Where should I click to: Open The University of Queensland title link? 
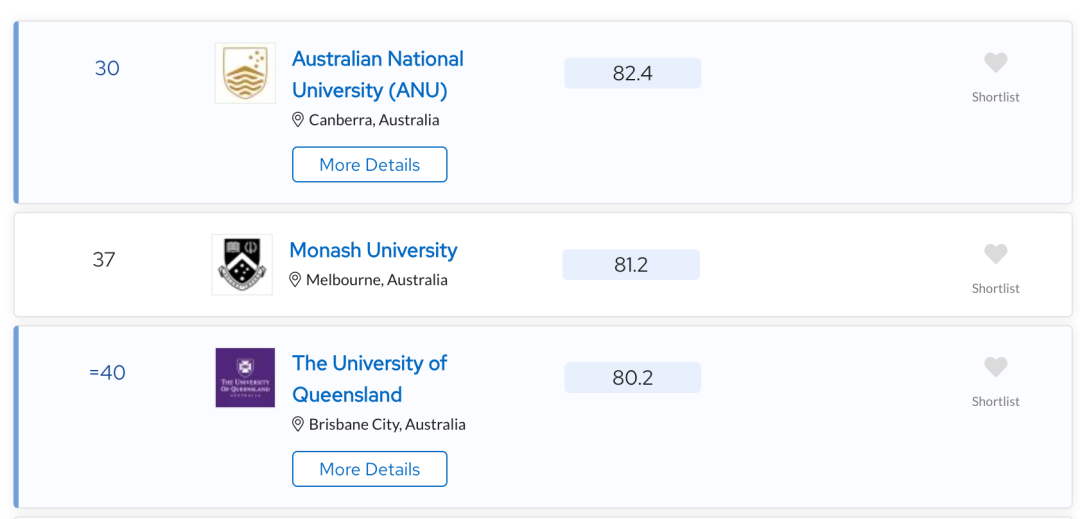click(370, 379)
